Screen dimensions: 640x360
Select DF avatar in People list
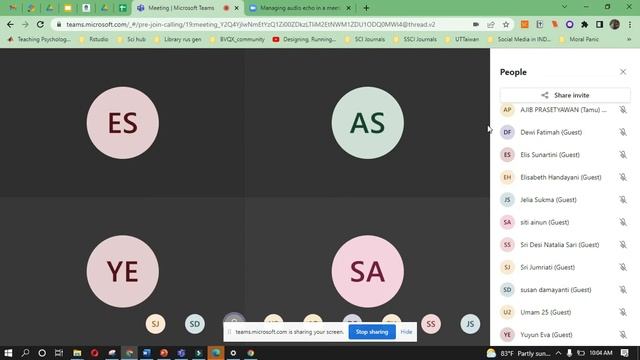(x=507, y=132)
